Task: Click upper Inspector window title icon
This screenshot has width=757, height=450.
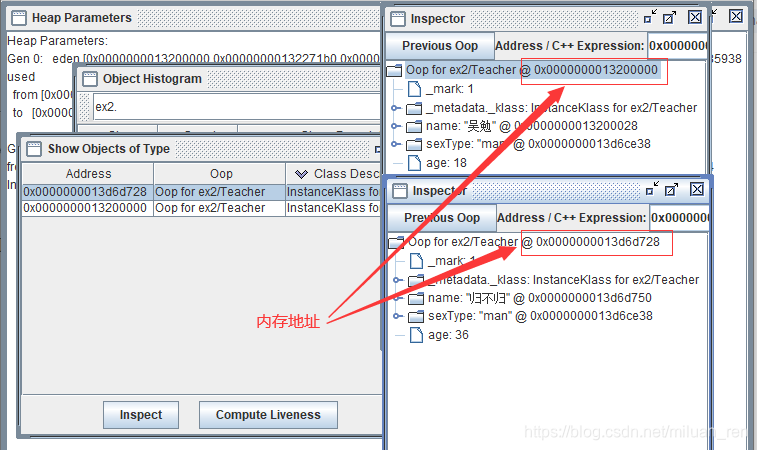Action: point(398,19)
